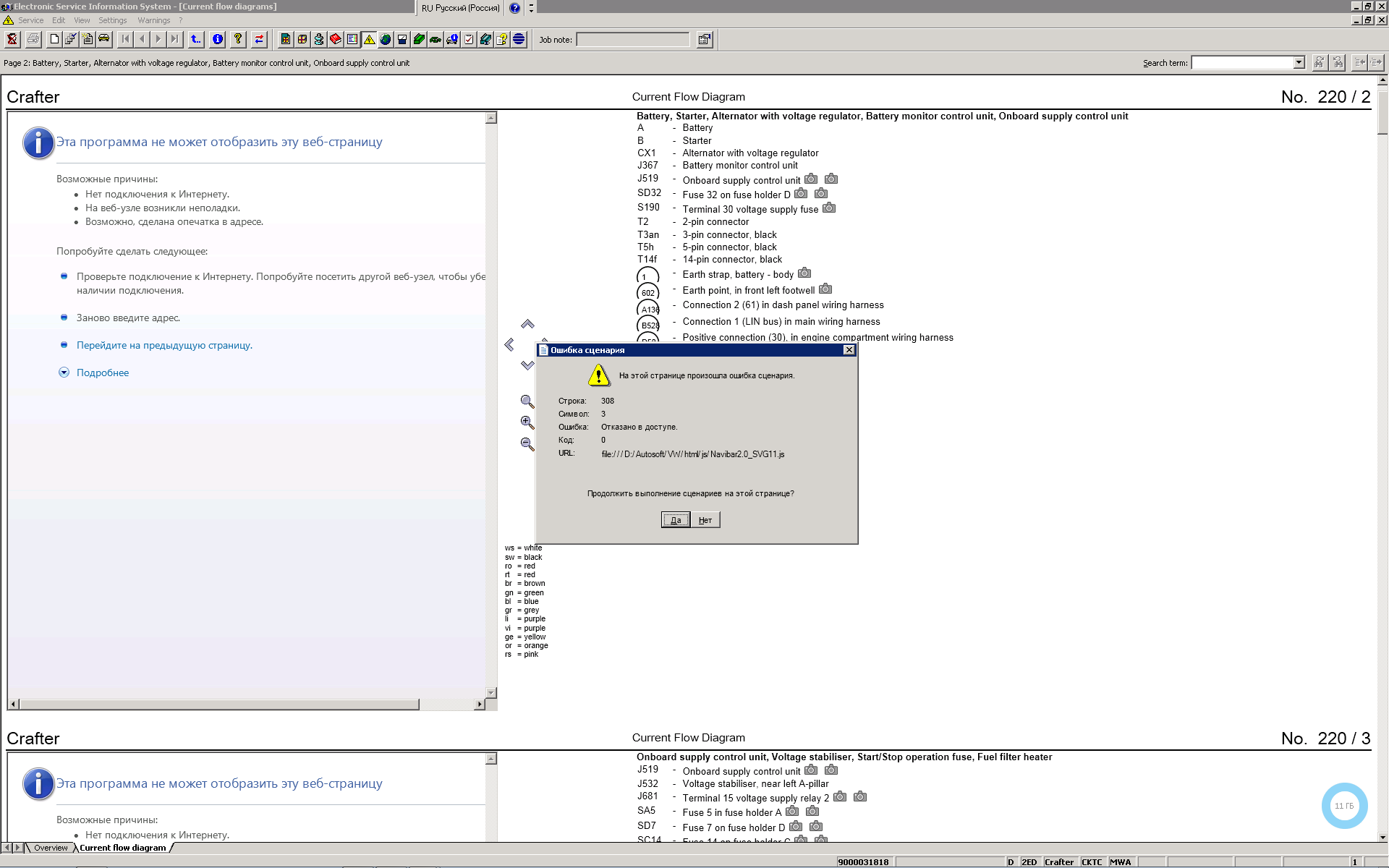Image resolution: width=1389 pixels, height=868 pixels.
Task: Click the icon button beside Job note
Action: pyautogui.click(x=705, y=40)
